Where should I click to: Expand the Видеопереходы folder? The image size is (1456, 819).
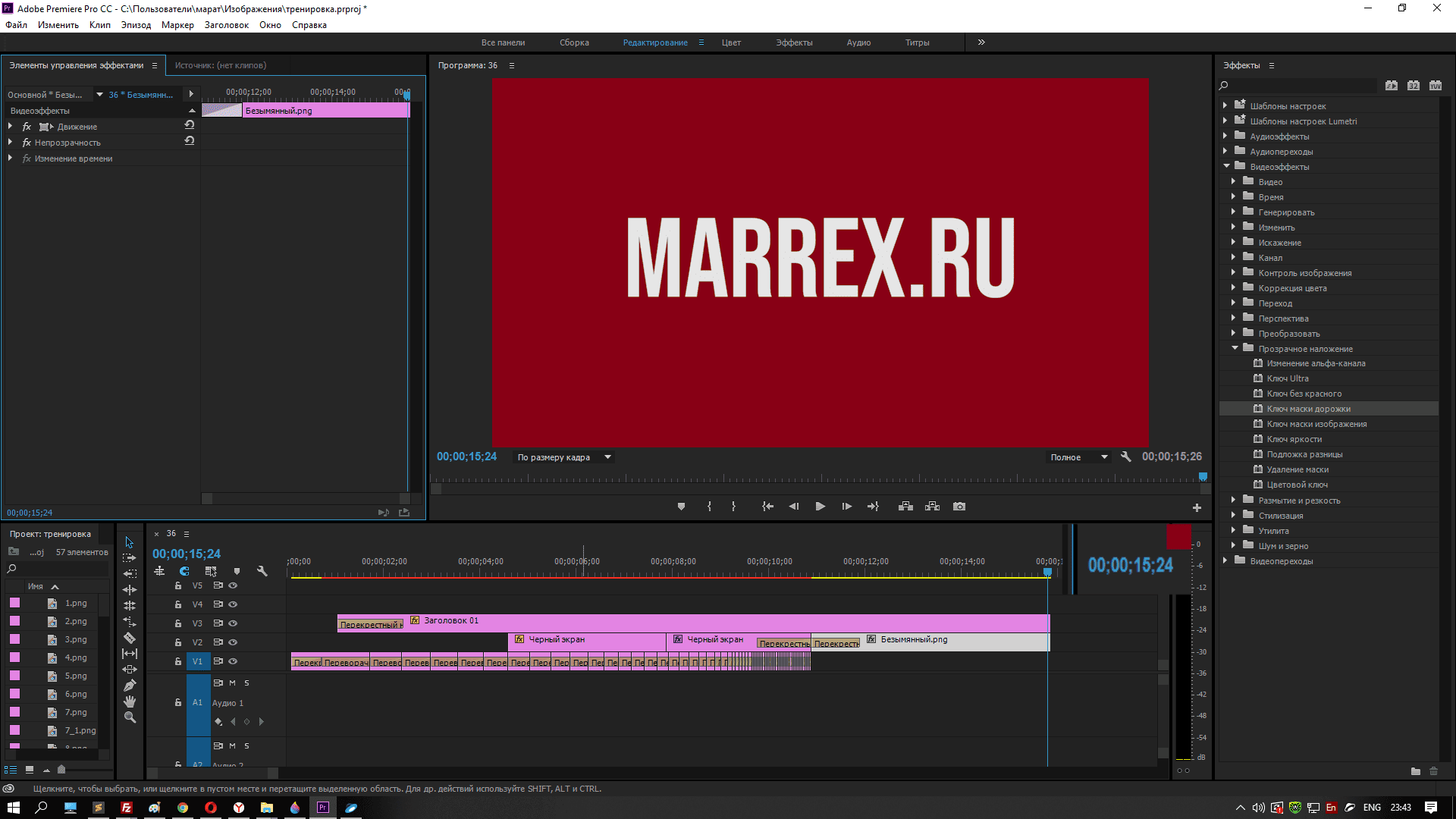pyautogui.click(x=1225, y=560)
